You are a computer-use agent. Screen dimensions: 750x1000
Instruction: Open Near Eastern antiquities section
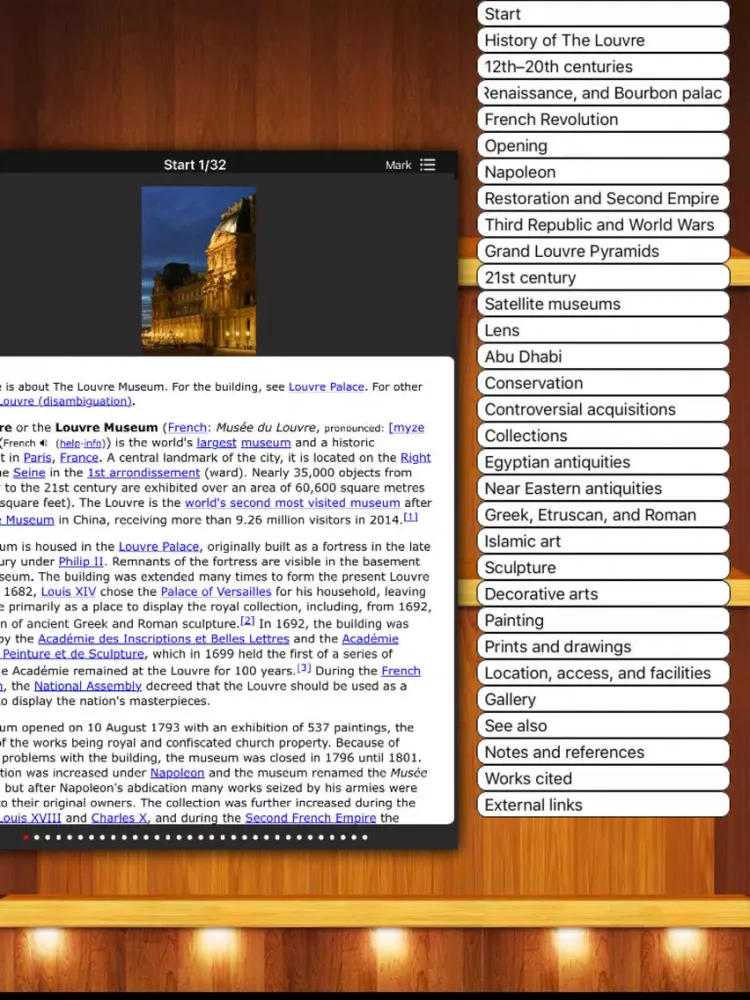tap(603, 489)
